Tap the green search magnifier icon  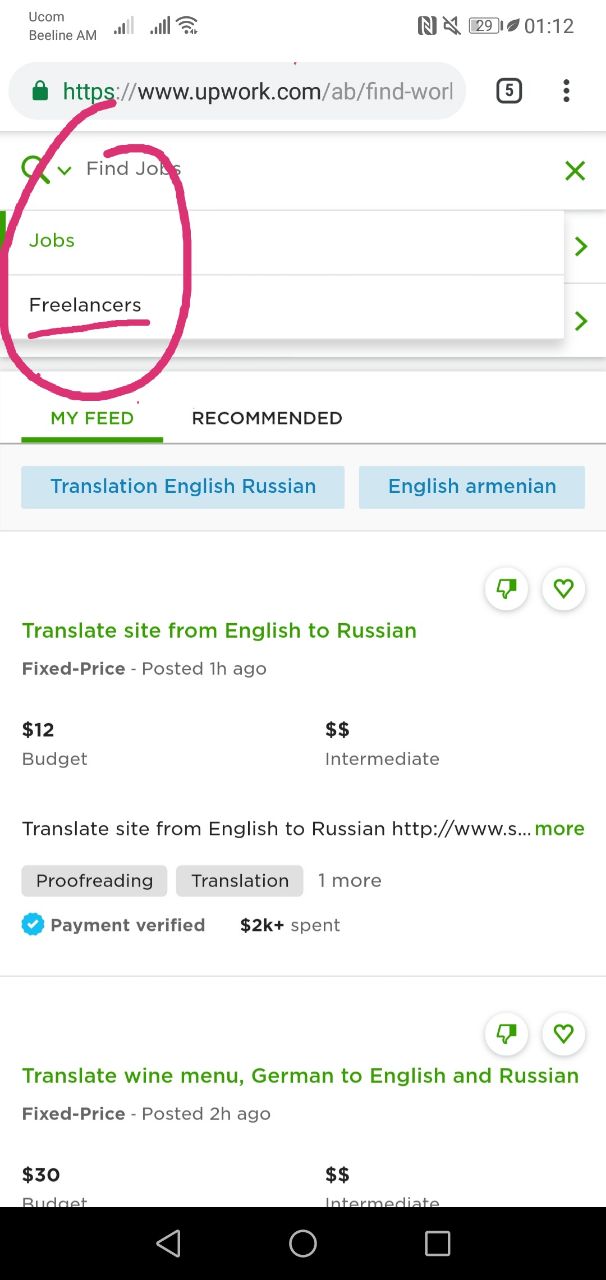click(x=35, y=168)
